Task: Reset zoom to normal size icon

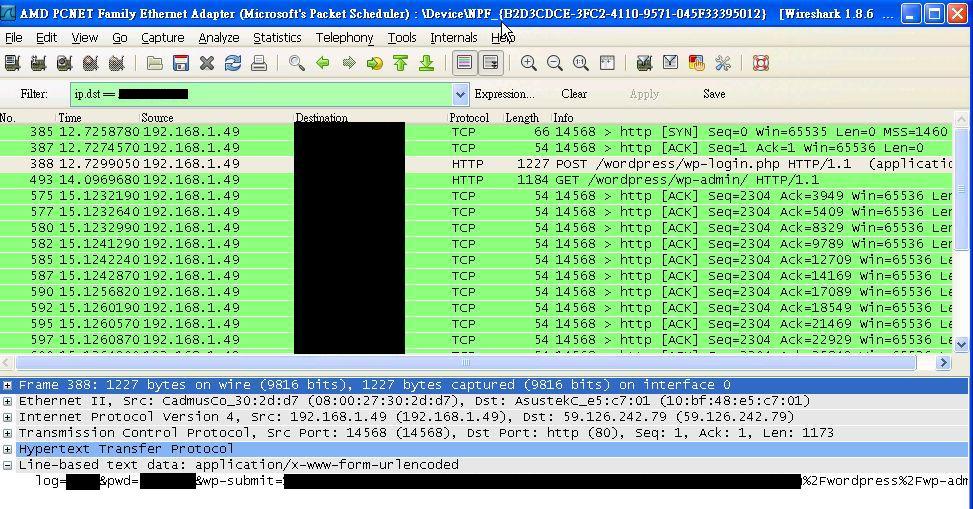Action: pyautogui.click(x=581, y=63)
